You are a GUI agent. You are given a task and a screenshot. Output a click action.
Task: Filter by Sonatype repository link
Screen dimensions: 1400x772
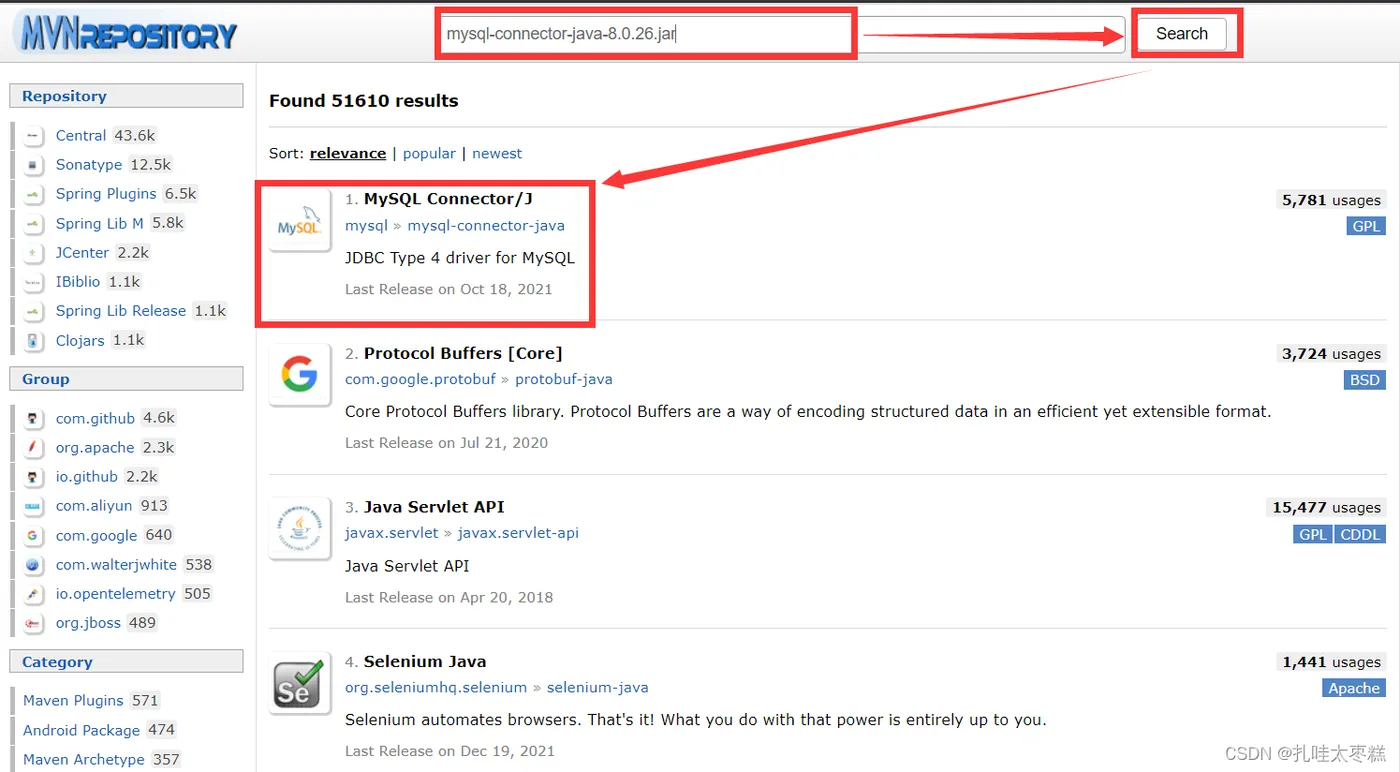89,165
